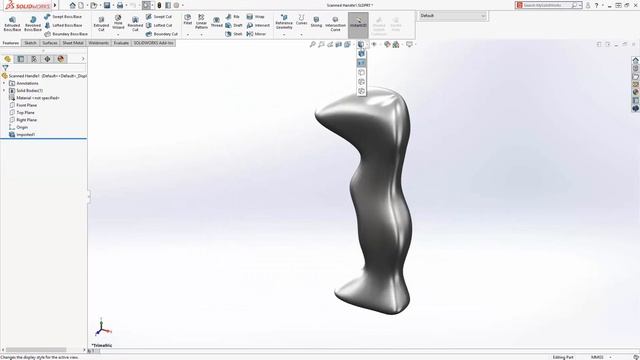Expand the Solid Bodies(1) folder
The height and width of the screenshot is (360, 640).
(x=4, y=91)
